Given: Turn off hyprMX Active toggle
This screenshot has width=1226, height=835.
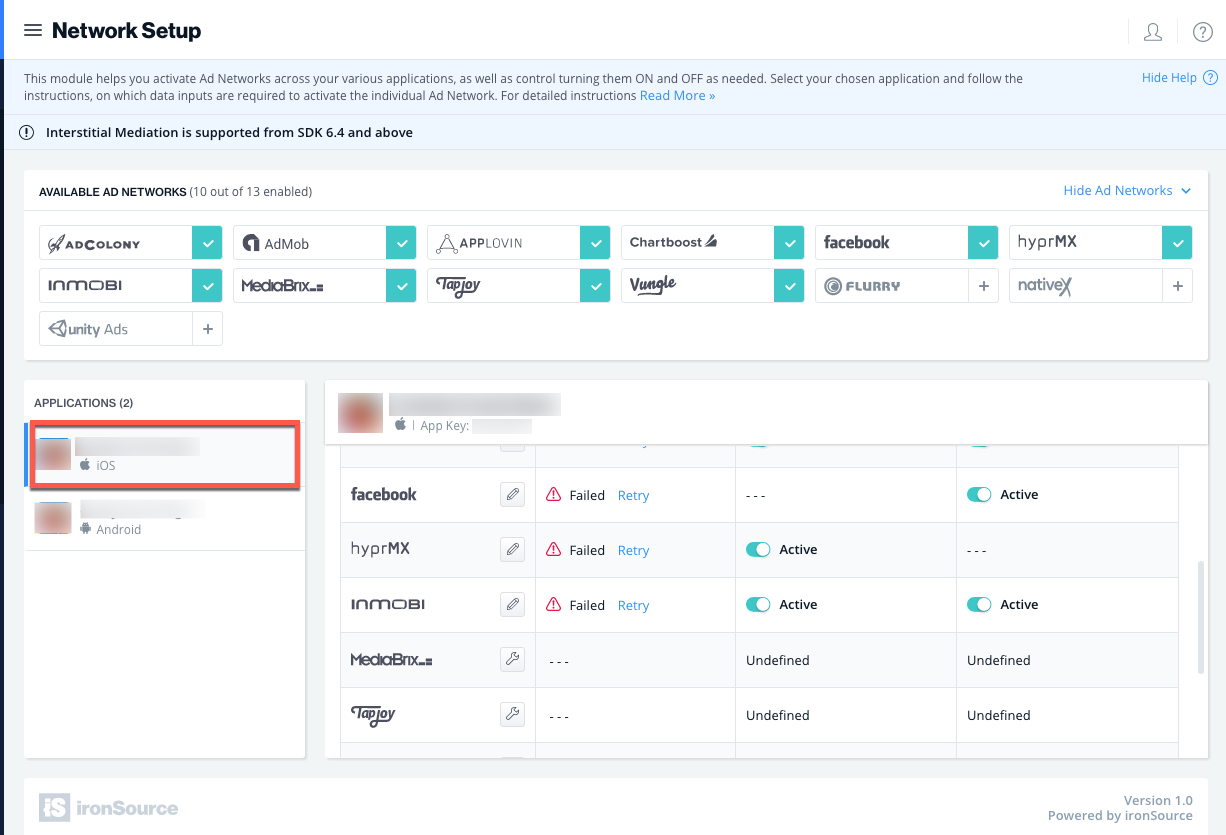Looking at the screenshot, I should coord(758,549).
